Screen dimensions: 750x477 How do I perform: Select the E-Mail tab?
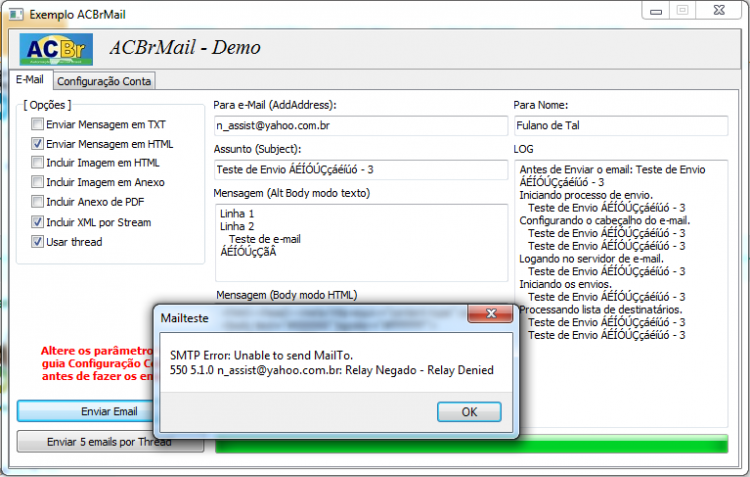point(30,79)
